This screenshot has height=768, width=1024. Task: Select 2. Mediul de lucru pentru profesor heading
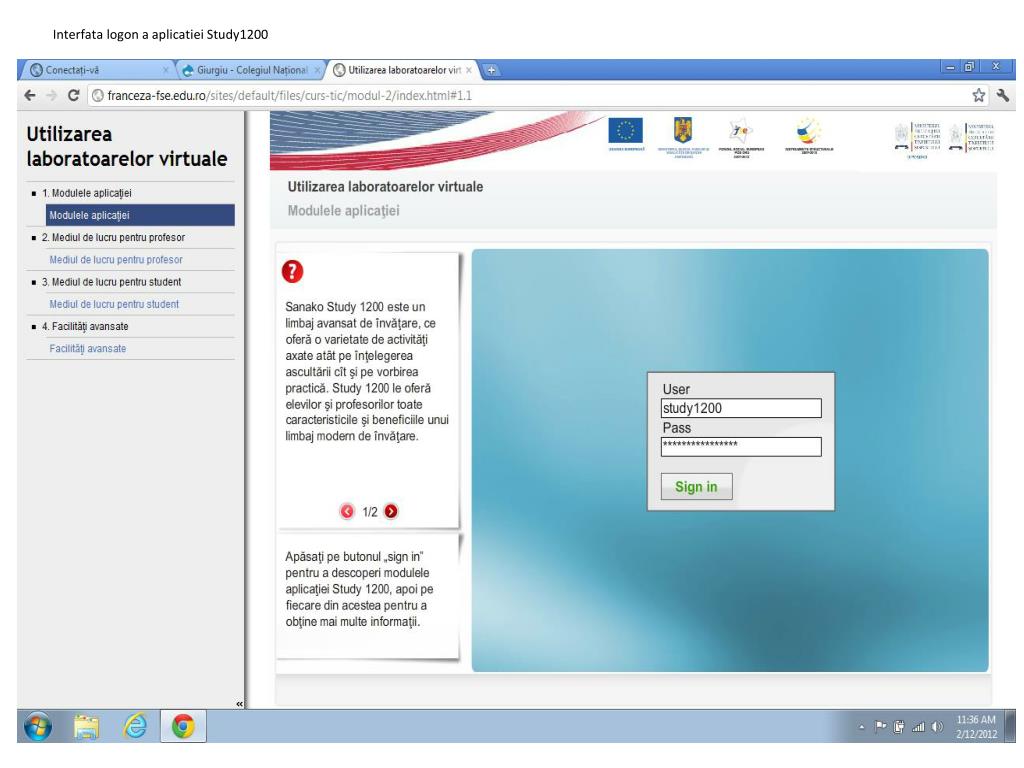(x=114, y=238)
